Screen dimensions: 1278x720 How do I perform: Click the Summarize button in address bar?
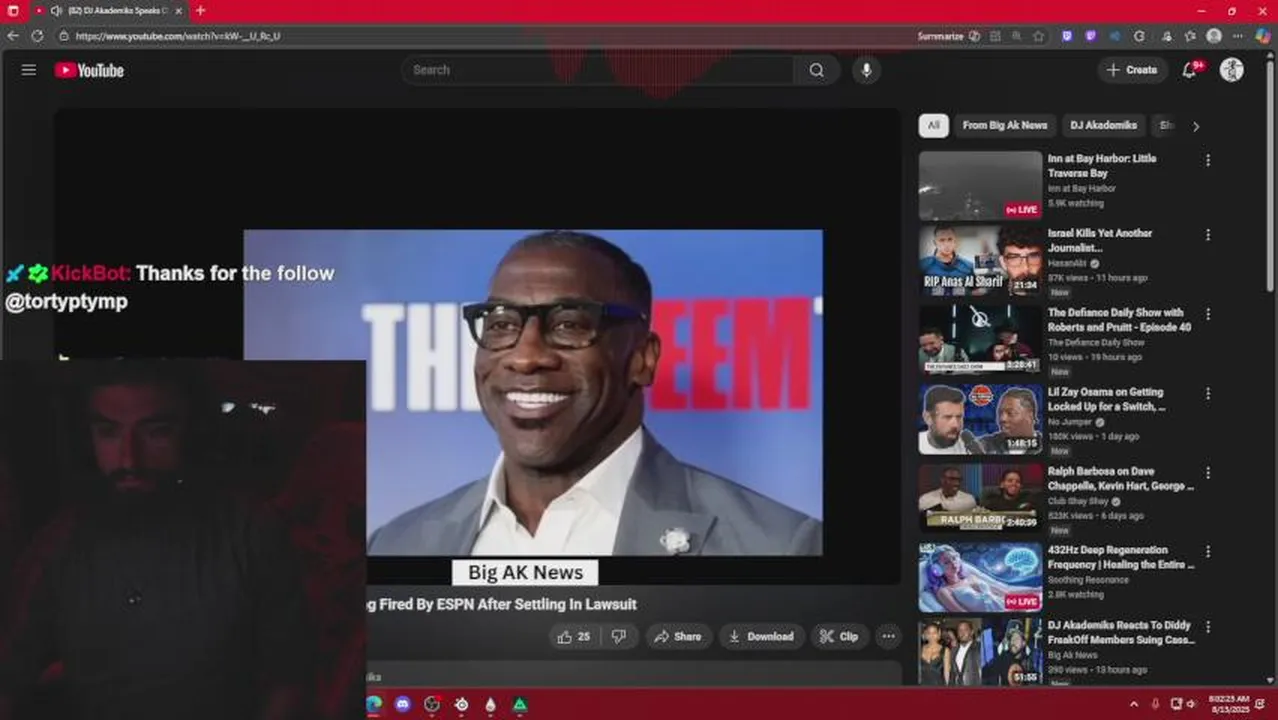point(948,36)
